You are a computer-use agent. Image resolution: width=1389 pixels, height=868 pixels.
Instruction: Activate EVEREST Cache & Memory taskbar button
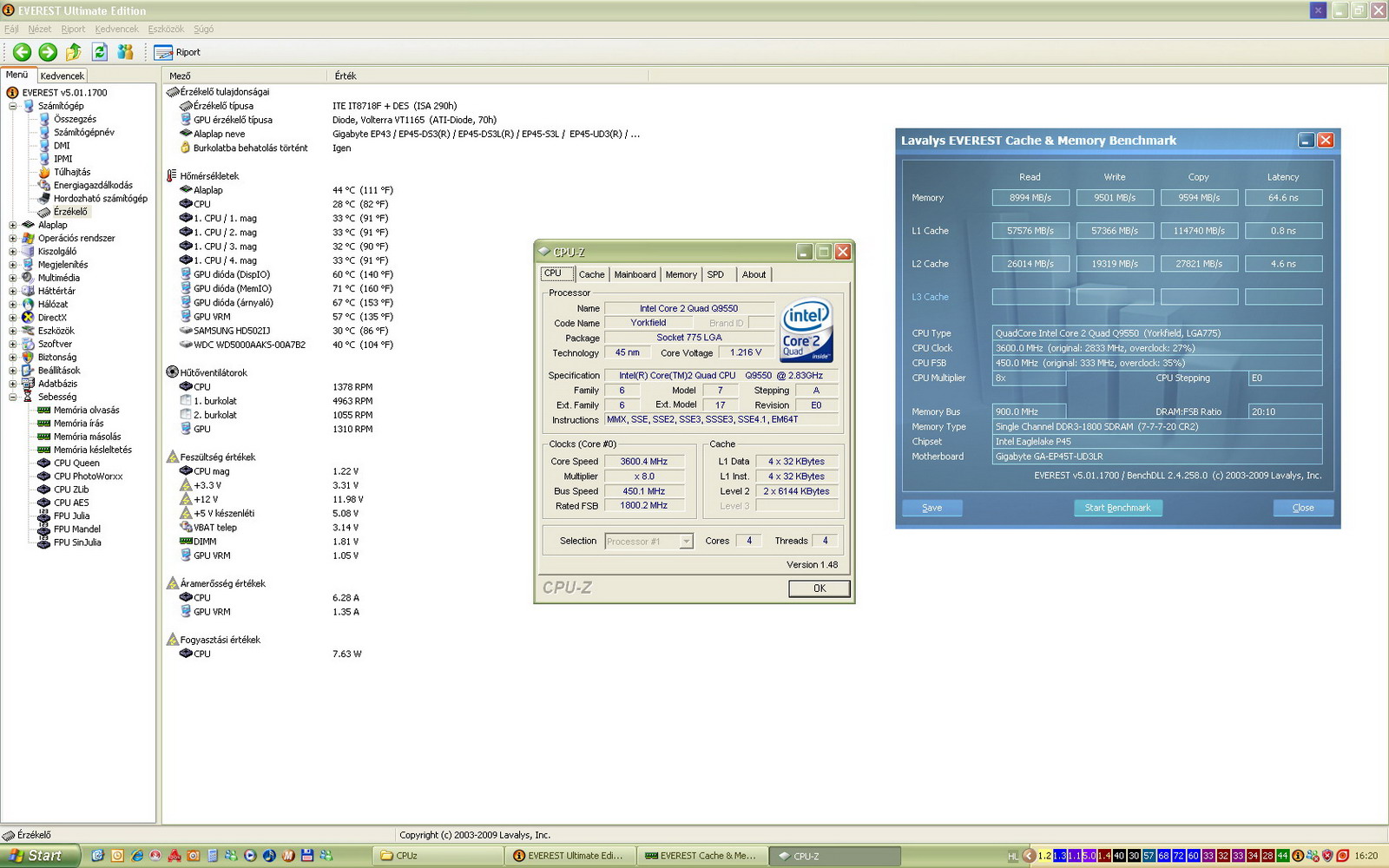[702, 856]
